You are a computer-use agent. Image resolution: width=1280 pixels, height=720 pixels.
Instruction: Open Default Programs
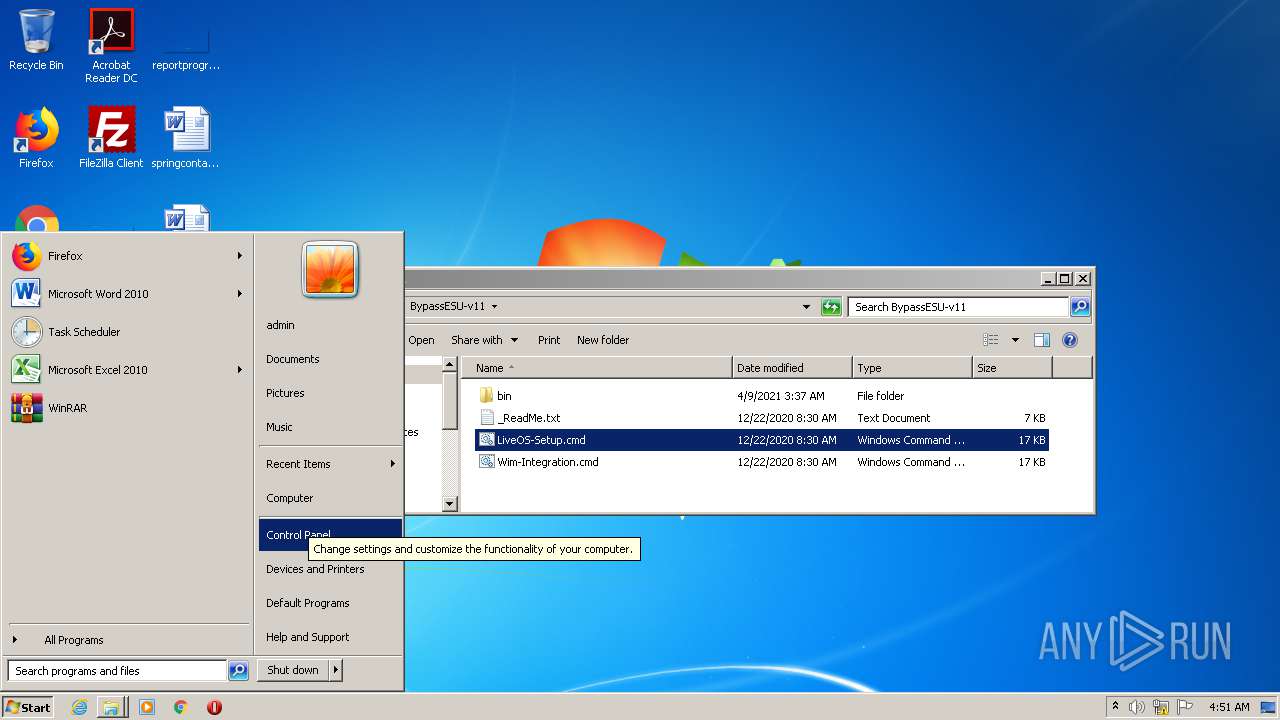coord(308,603)
